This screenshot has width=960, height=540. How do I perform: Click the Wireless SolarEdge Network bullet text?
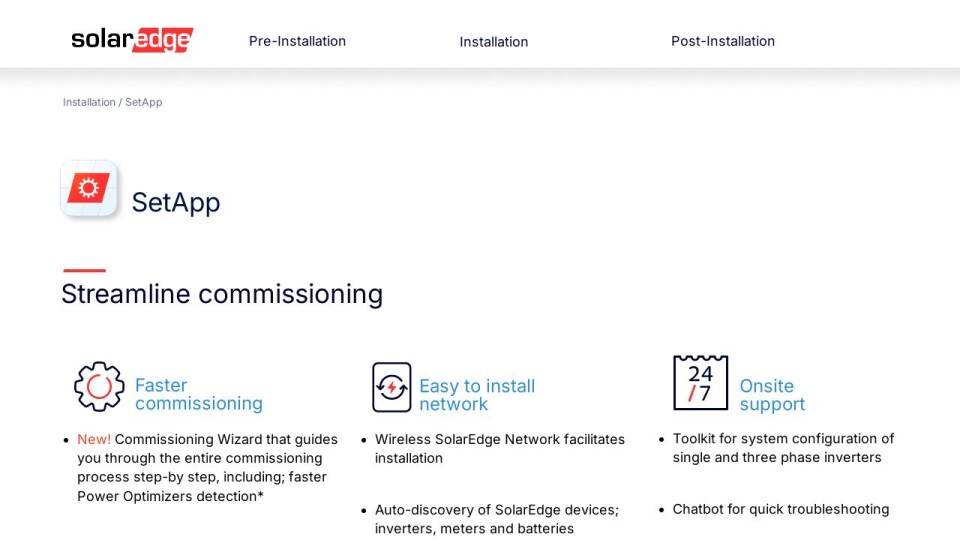click(500, 449)
